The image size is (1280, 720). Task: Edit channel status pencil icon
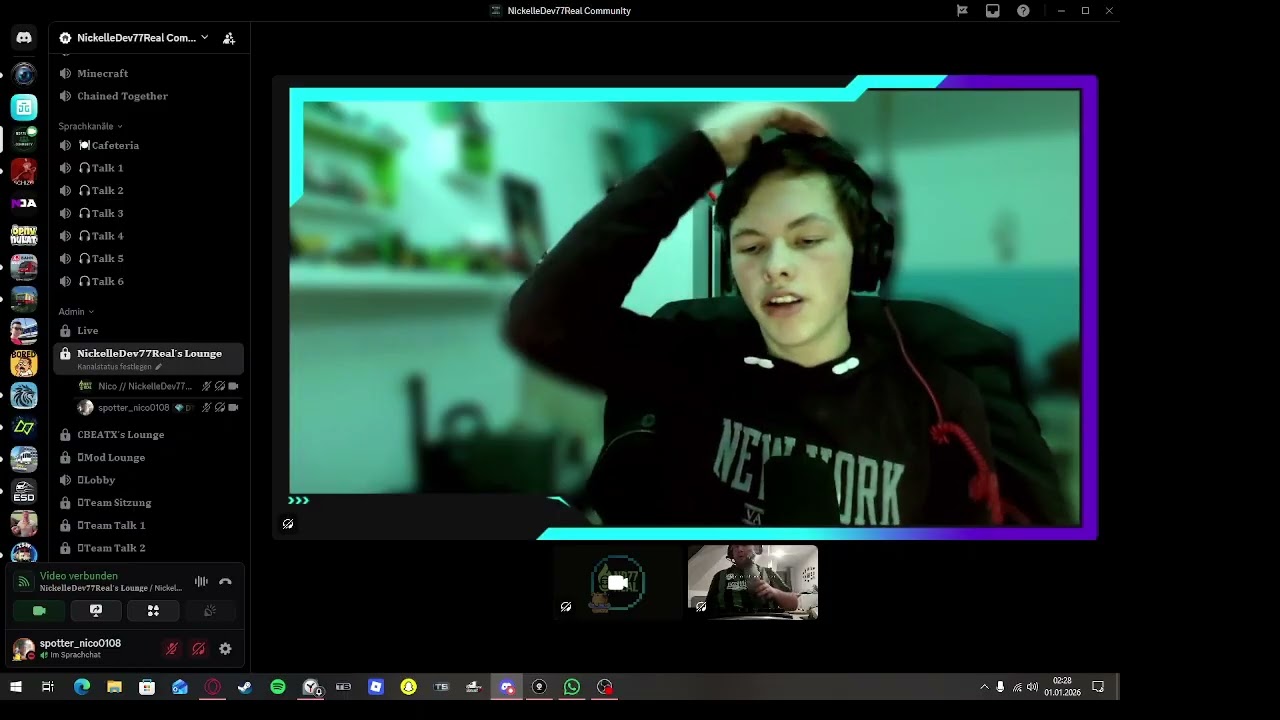(158, 367)
